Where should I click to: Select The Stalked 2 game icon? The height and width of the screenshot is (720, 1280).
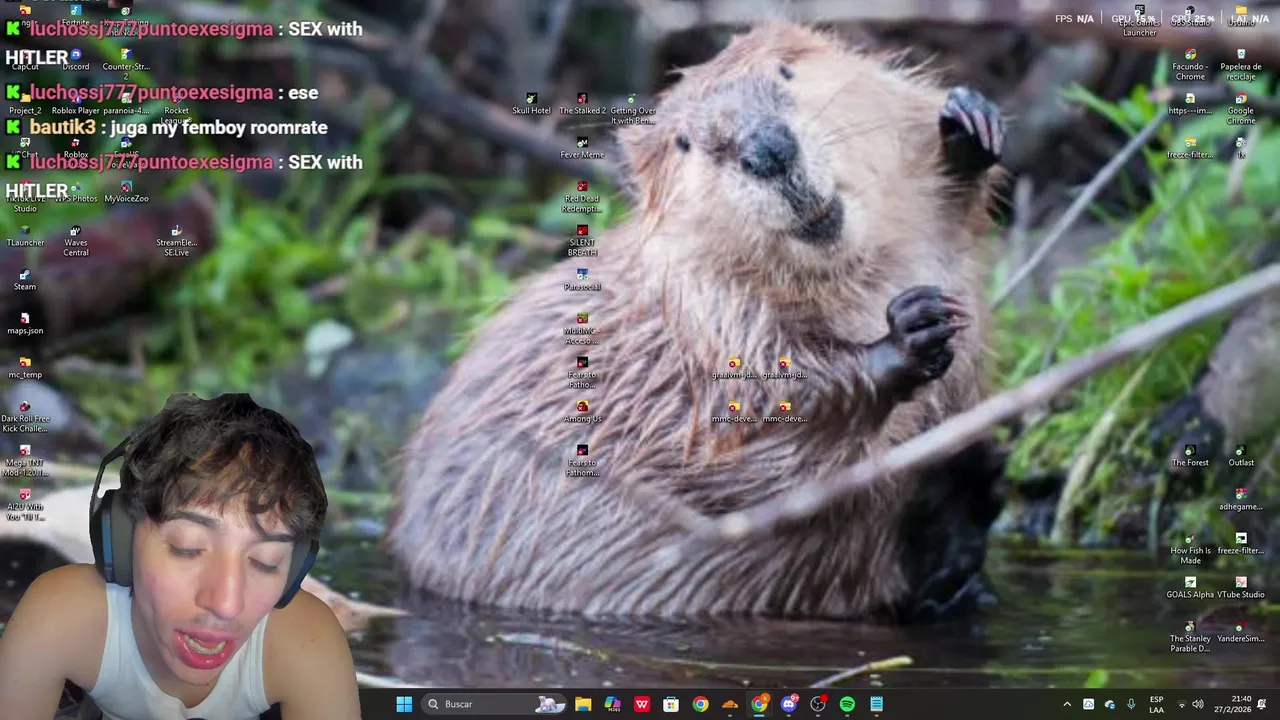(x=582, y=104)
